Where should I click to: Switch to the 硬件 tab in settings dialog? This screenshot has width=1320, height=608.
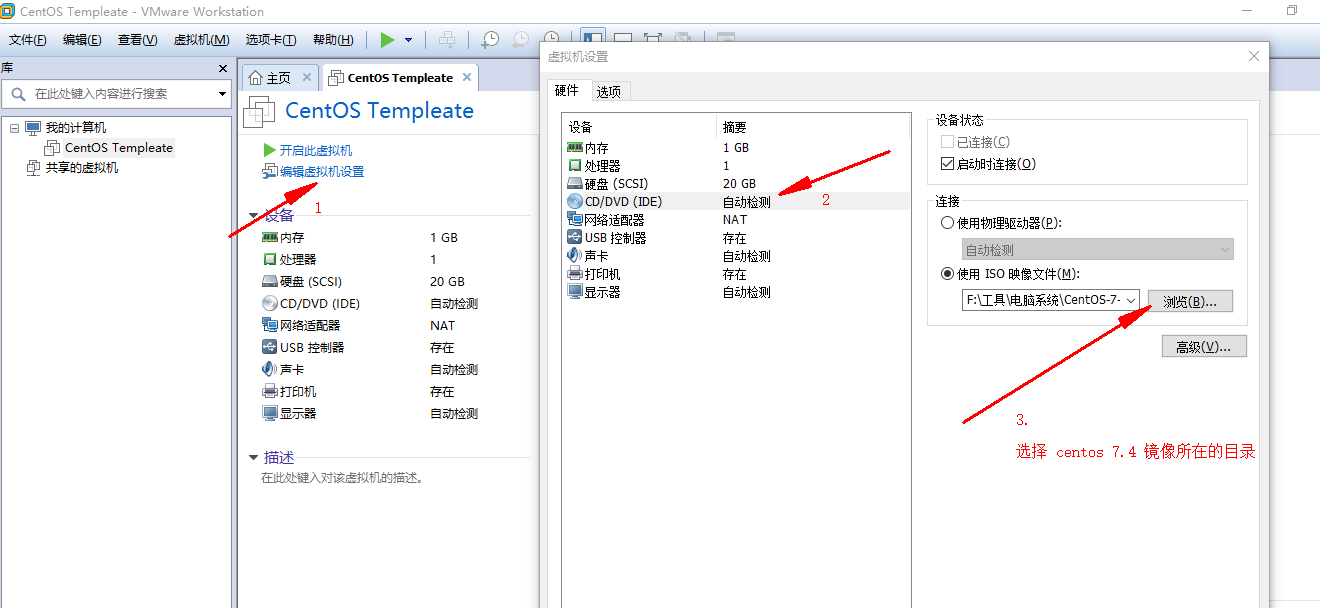[567, 90]
